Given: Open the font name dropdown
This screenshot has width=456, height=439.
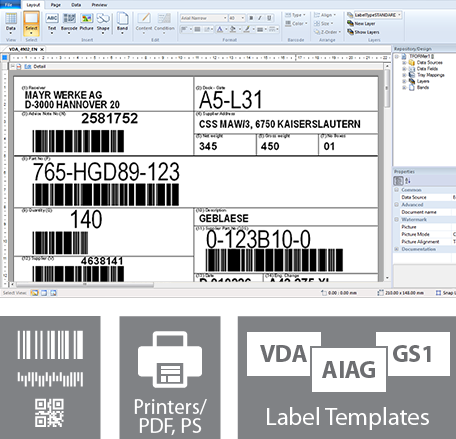Looking at the screenshot, I should click(x=225, y=18).
